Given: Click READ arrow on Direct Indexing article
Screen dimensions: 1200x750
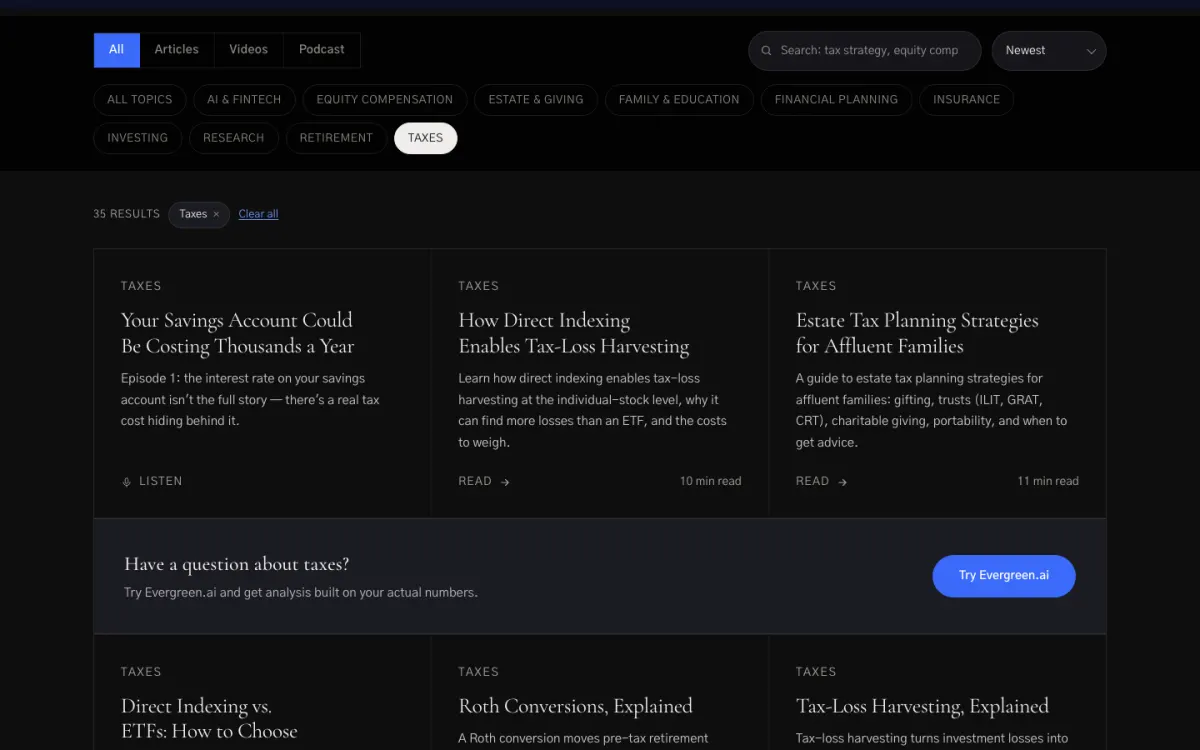Looking at the screenshot, I should (484, 481).
